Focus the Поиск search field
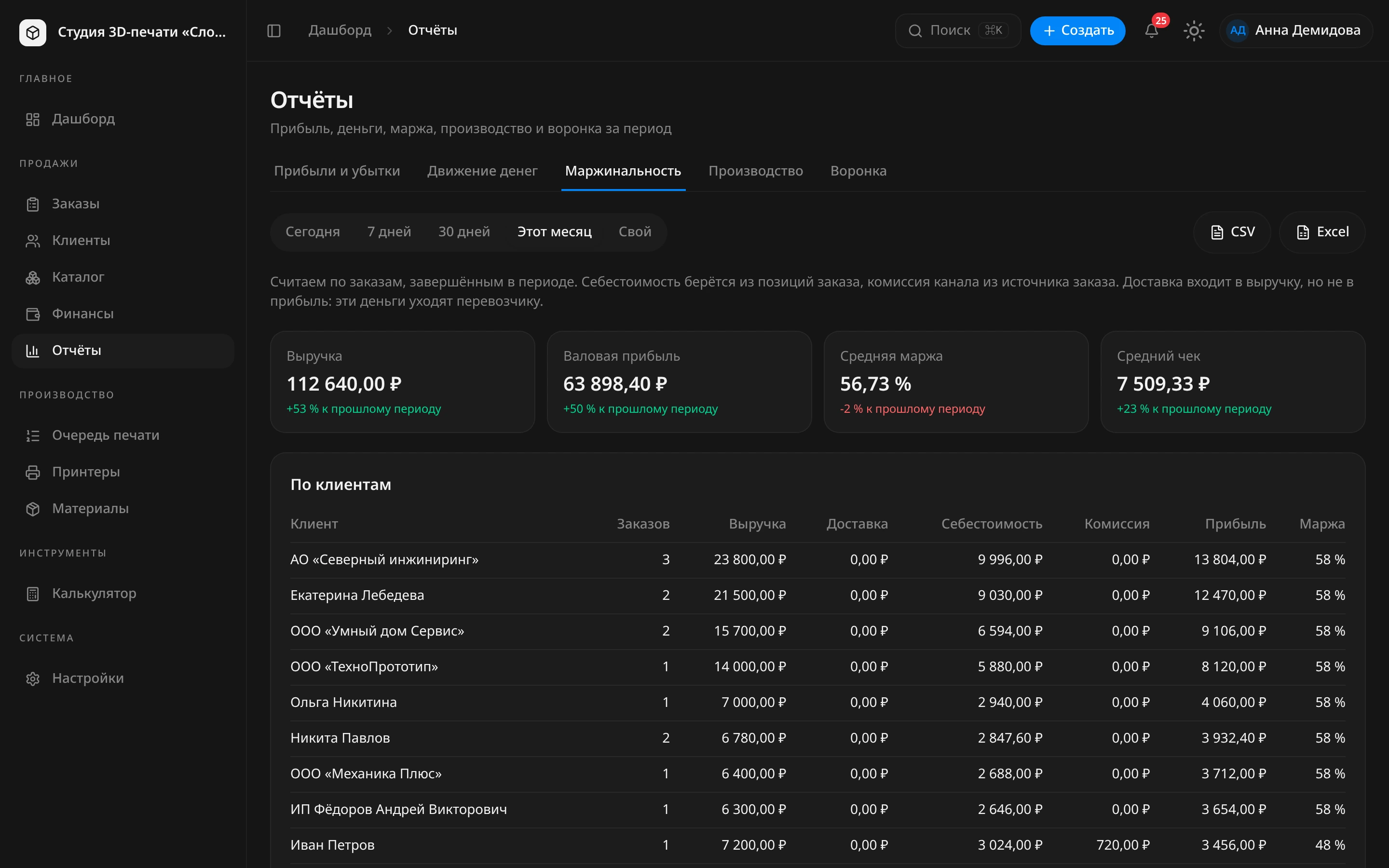The height and width of the screenshot is (868, 1389). coord(958,30)
